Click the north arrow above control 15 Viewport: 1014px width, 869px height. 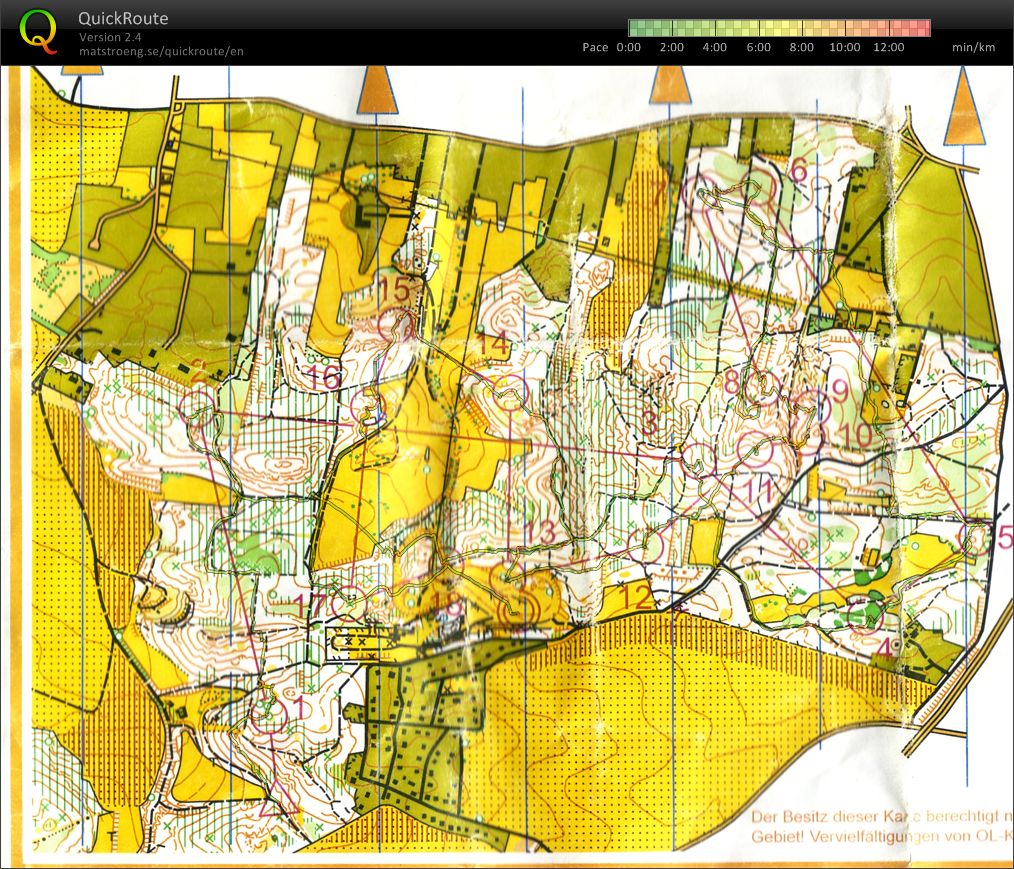(x=377, y=90)
